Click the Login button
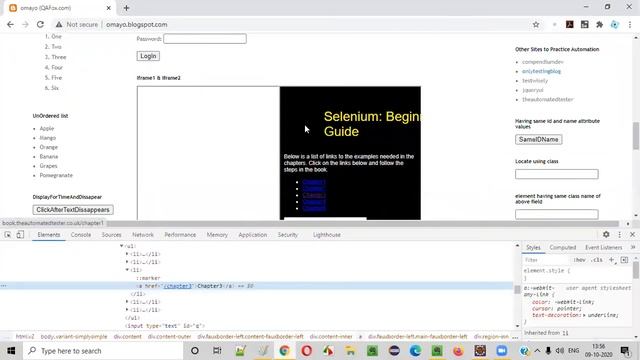Viewport: 640px width, 360px height. click(x=148, y=56)
